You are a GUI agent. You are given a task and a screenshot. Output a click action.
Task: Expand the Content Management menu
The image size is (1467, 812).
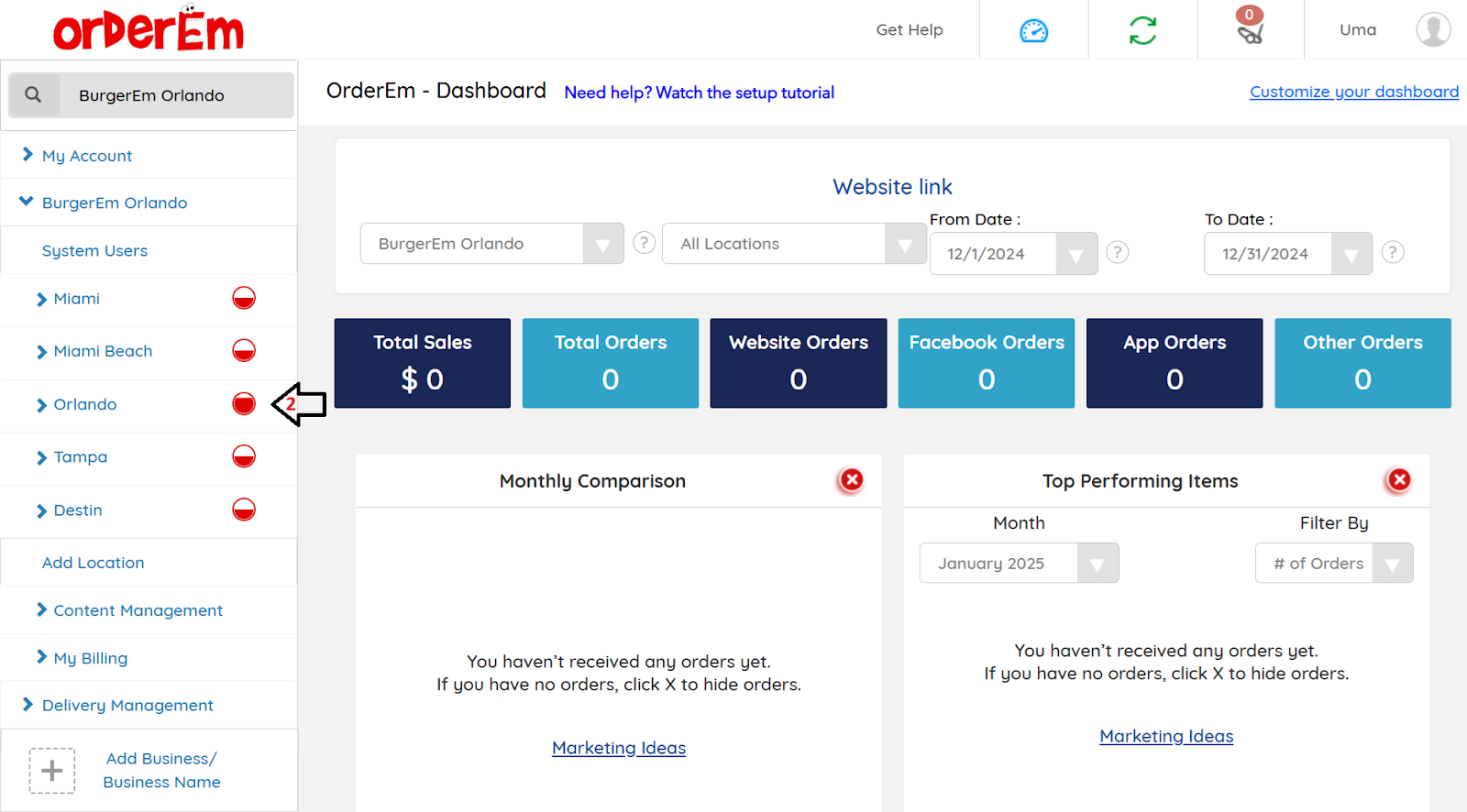tap(138, 610)
